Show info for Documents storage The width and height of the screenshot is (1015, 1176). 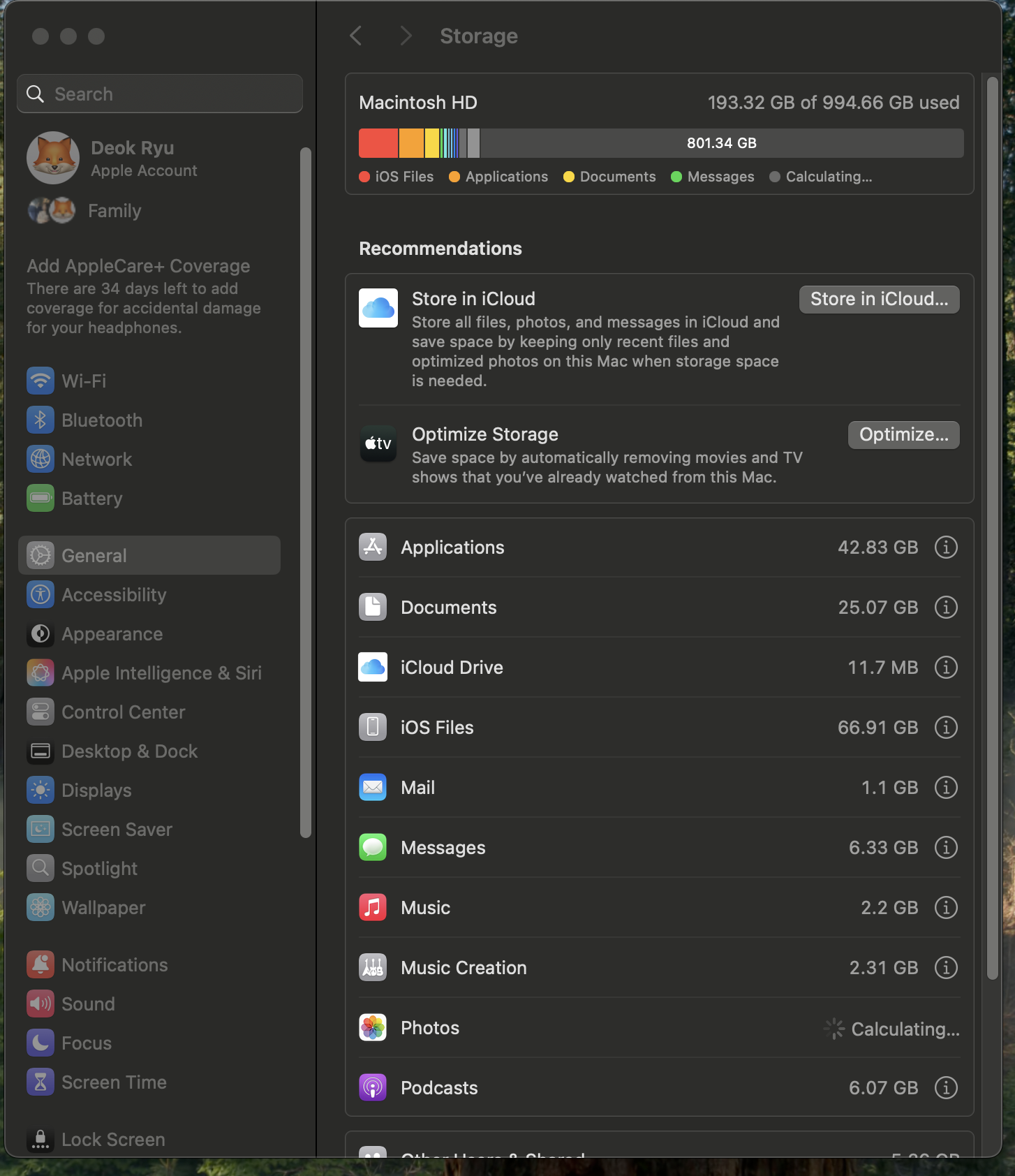pyautogui.click(x=946, y=607)
